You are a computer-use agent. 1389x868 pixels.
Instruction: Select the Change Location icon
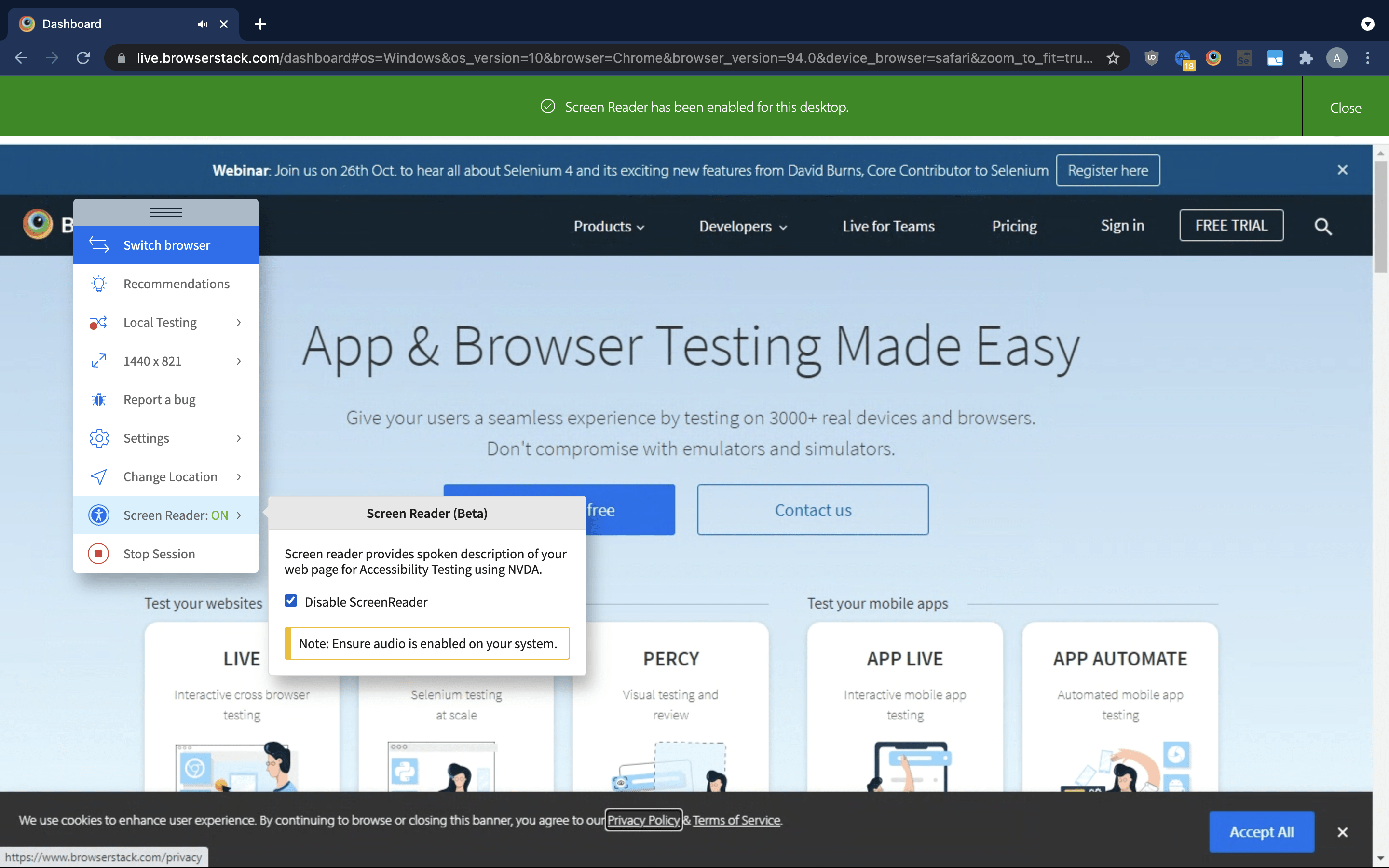tap(99, 476)
